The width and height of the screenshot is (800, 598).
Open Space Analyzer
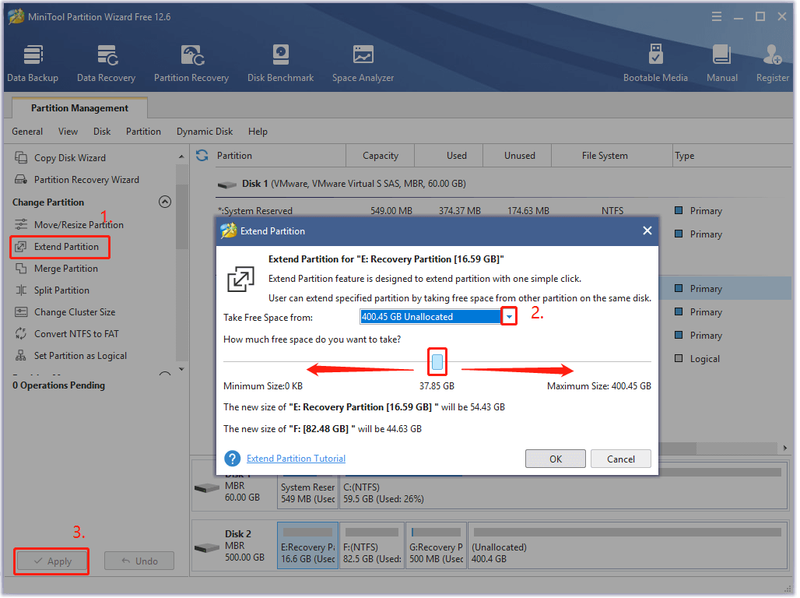coord(363,63)
